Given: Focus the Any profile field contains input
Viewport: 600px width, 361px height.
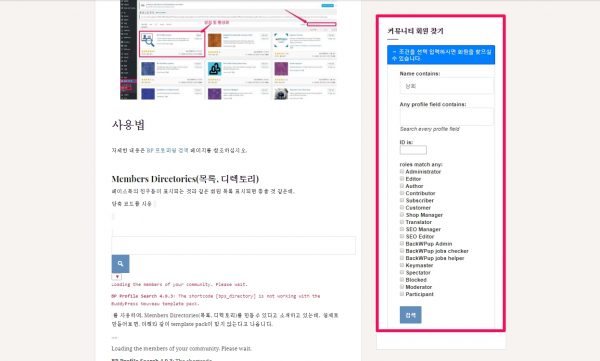Looking at the screenshot, I should point(447,117).
